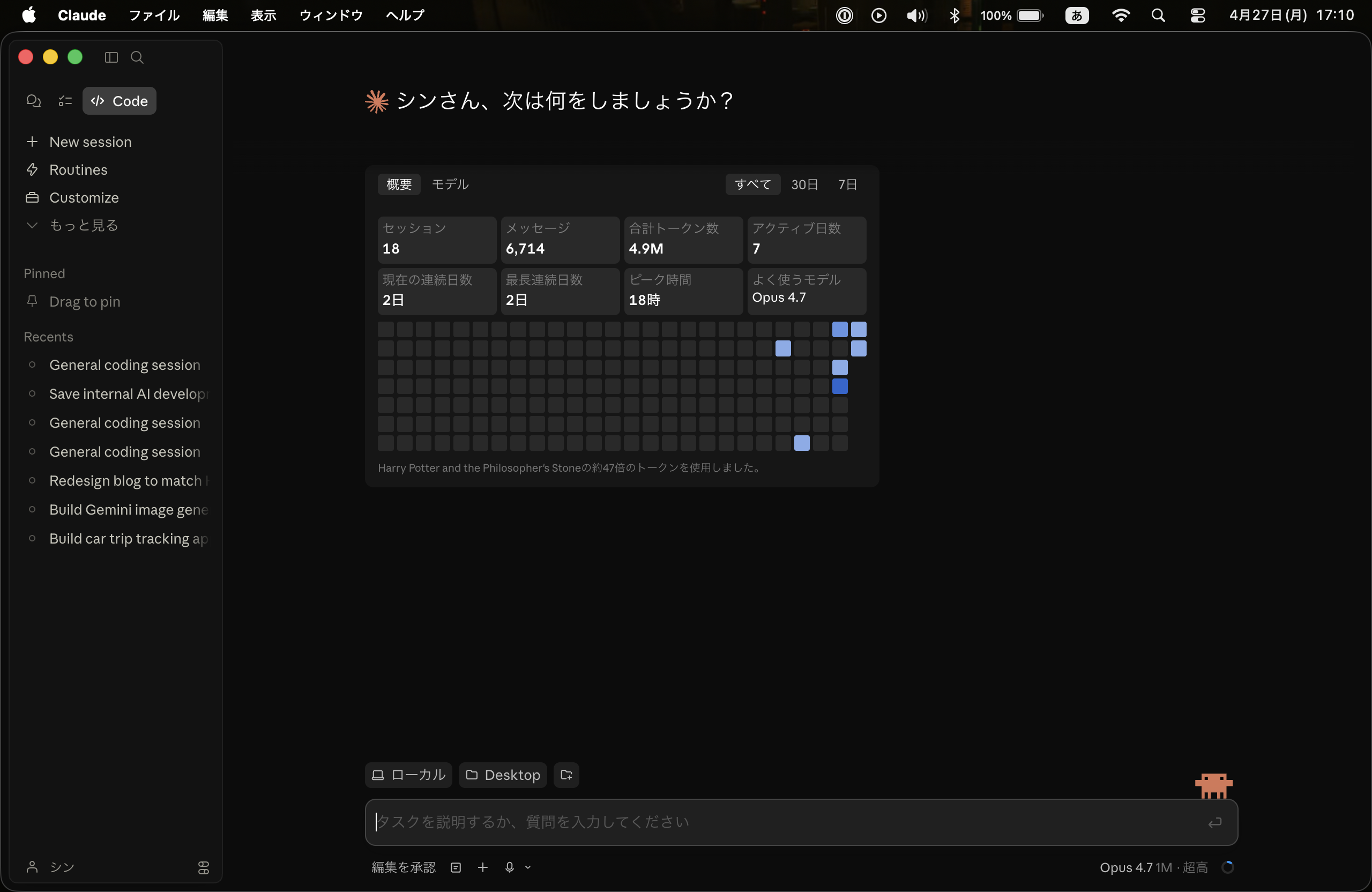Select the 7日 time range

point(847,184)
